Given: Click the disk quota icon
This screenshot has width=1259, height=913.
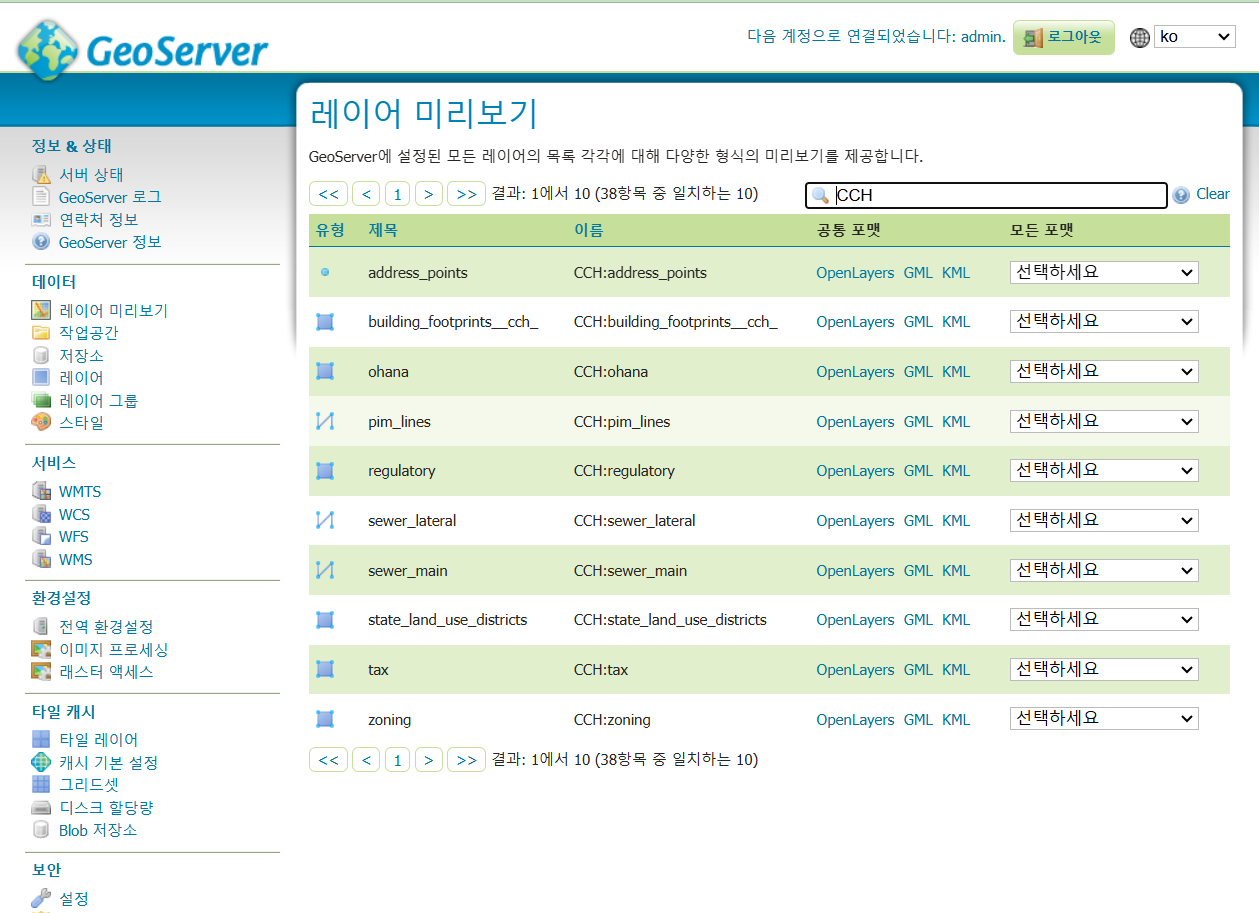Looking at the screenshot, I should [x=41, y=807].
